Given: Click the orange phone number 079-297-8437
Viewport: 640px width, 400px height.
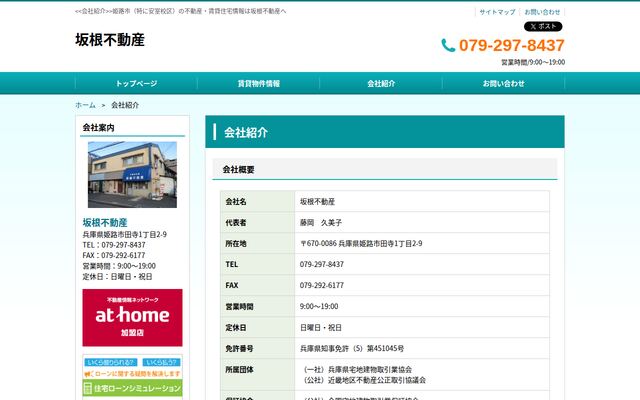Looking at the screenshot, I should (511, 45).
